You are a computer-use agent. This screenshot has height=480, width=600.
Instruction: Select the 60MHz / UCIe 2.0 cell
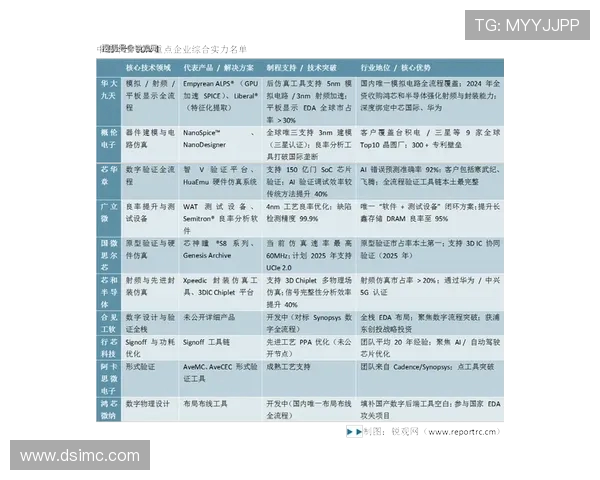point(309,255)
